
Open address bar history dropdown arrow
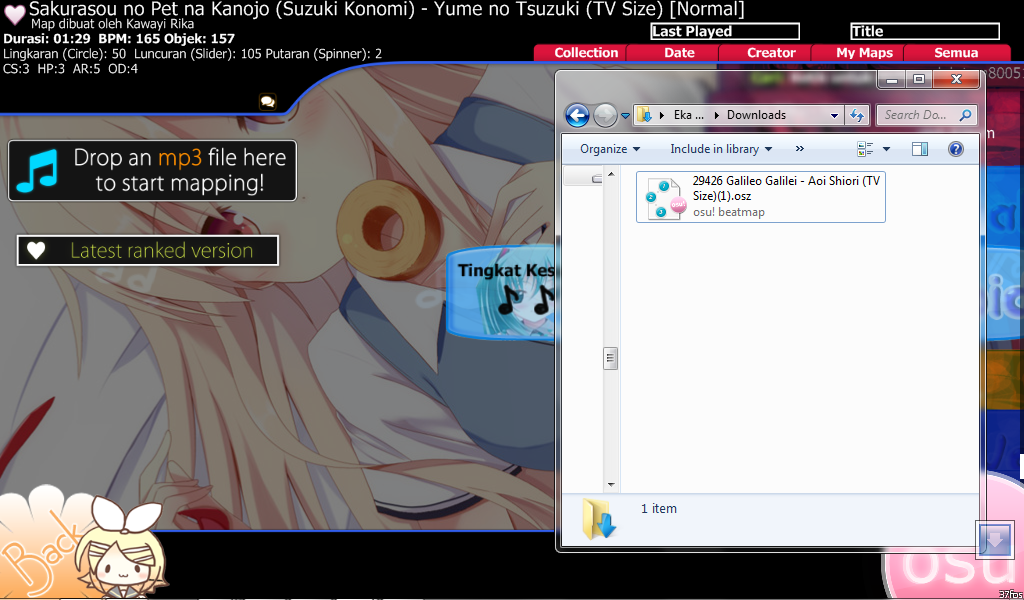[834, 116]
